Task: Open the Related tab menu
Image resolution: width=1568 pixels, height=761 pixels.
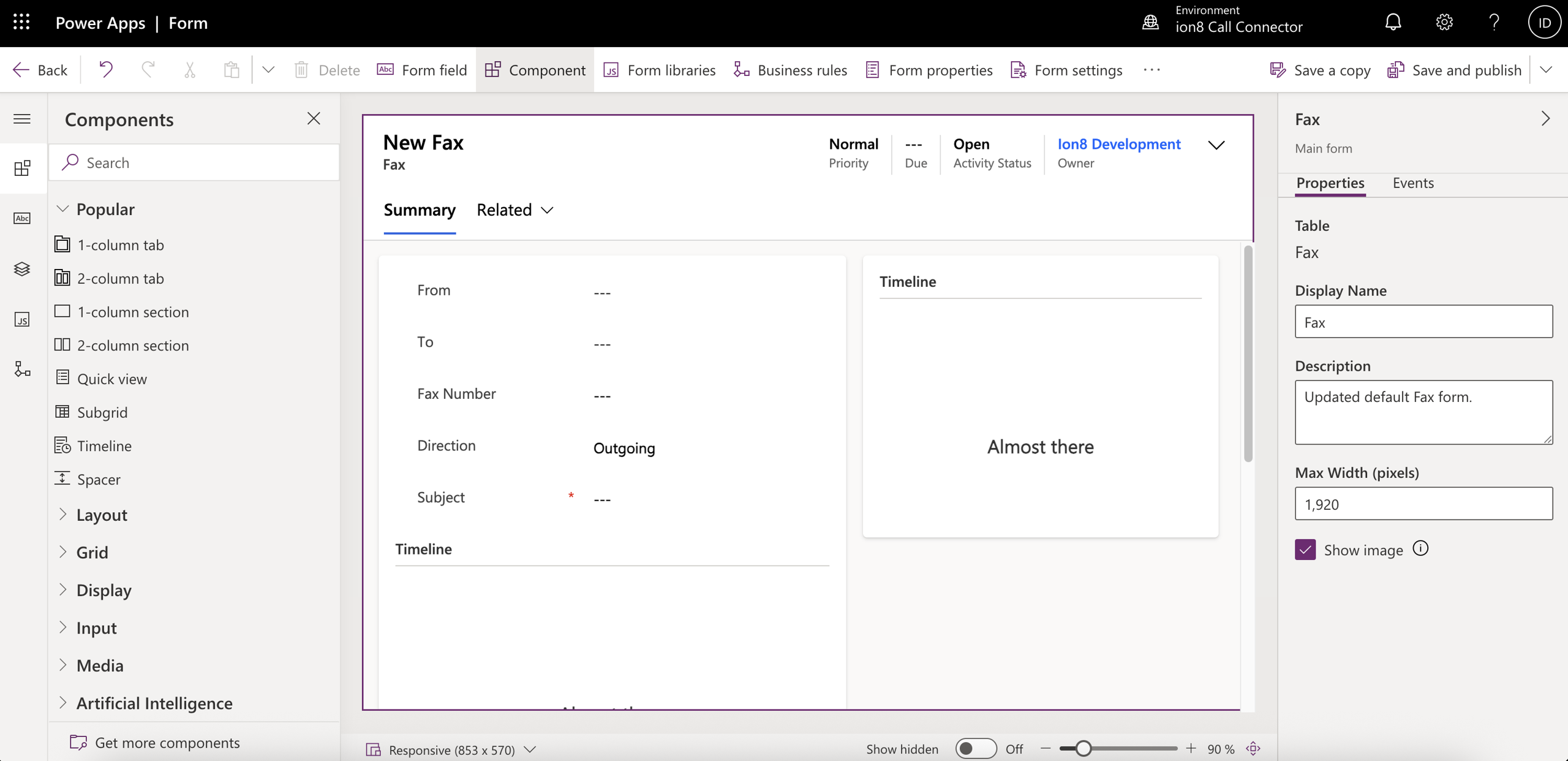Action: 514,210
